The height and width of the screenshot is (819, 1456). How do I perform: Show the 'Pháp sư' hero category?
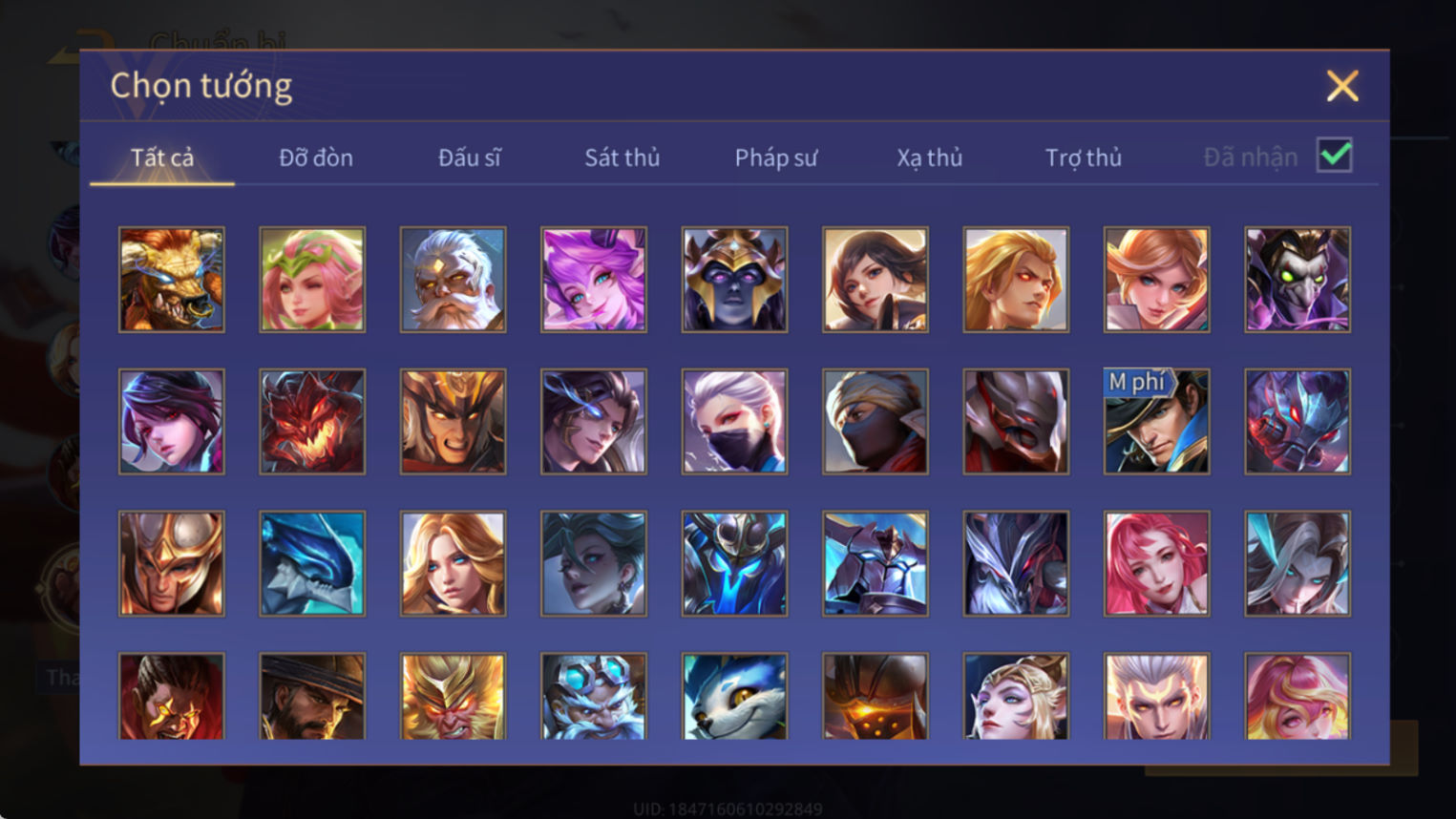776,157
